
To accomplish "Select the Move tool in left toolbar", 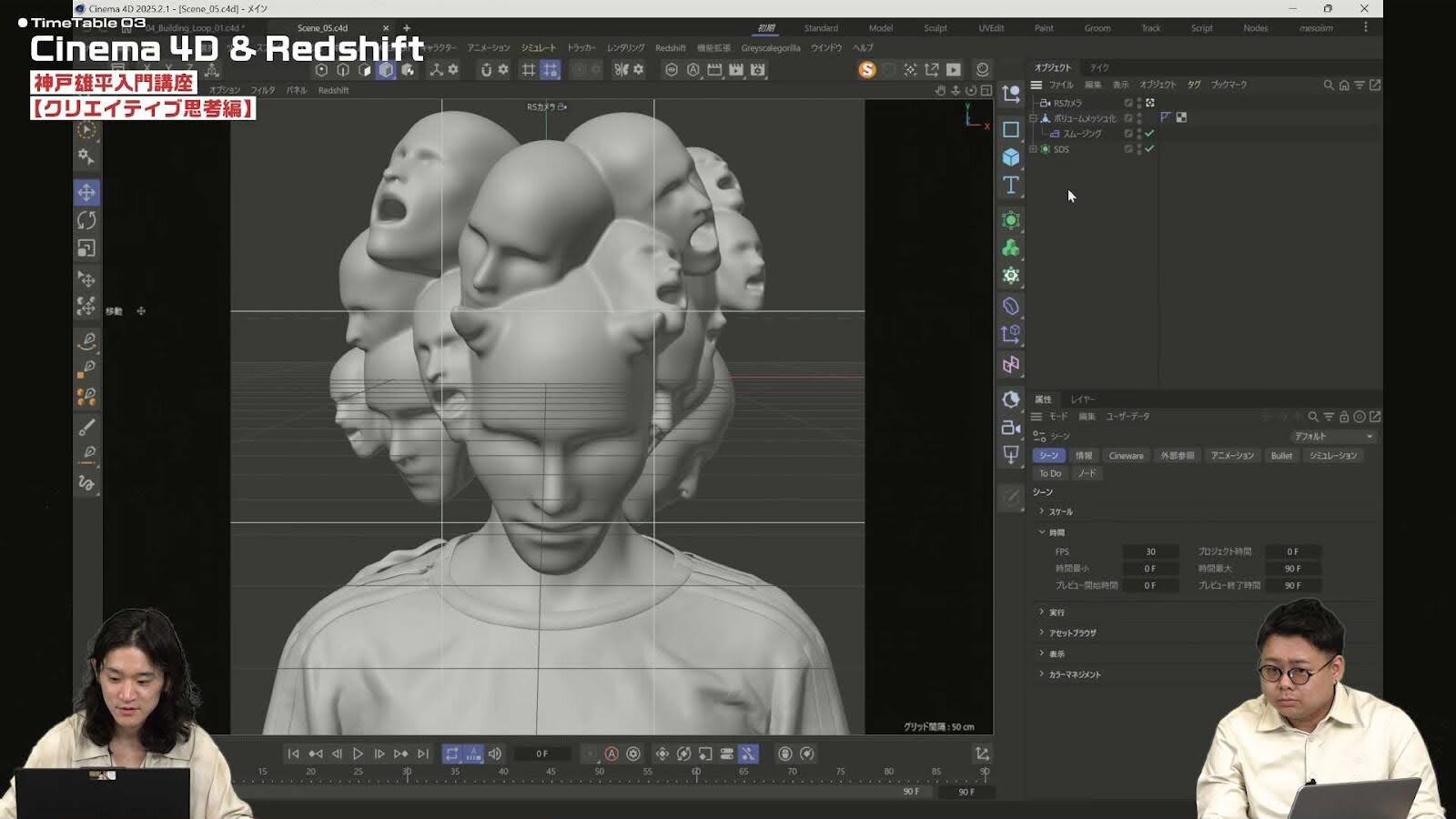I will [x=86, y=192].
